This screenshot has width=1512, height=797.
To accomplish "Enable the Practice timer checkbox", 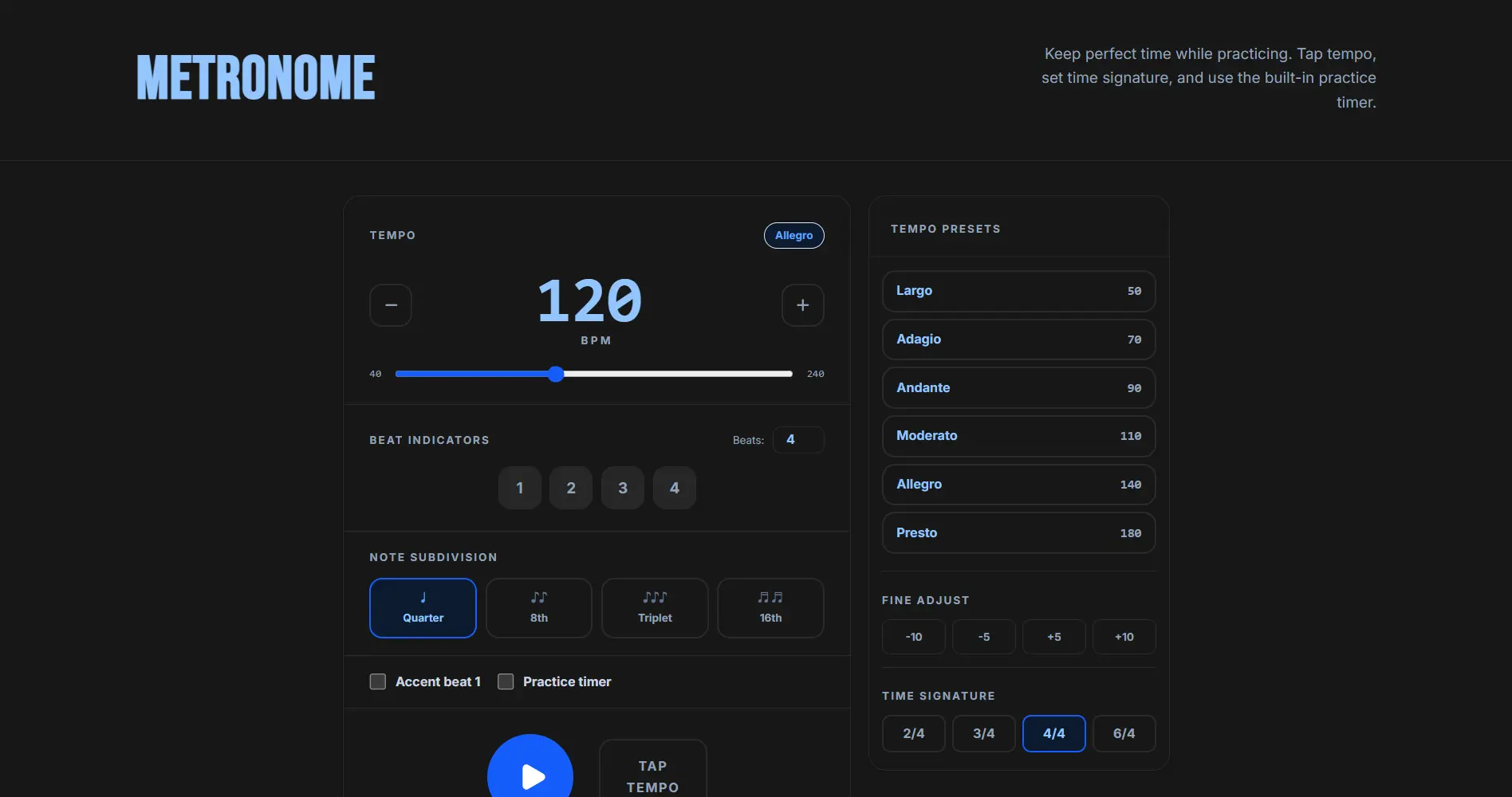I will (x=506, y=681).
